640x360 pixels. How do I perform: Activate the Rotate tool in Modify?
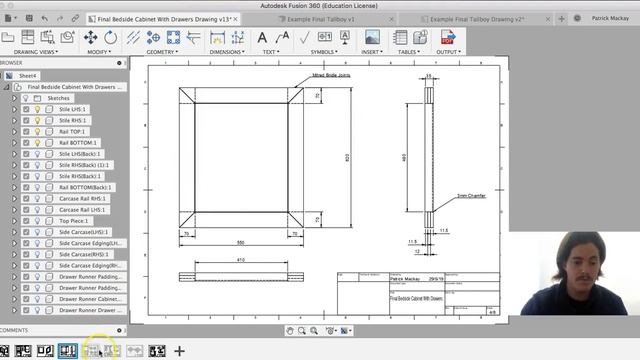click(x=110, y=38)
